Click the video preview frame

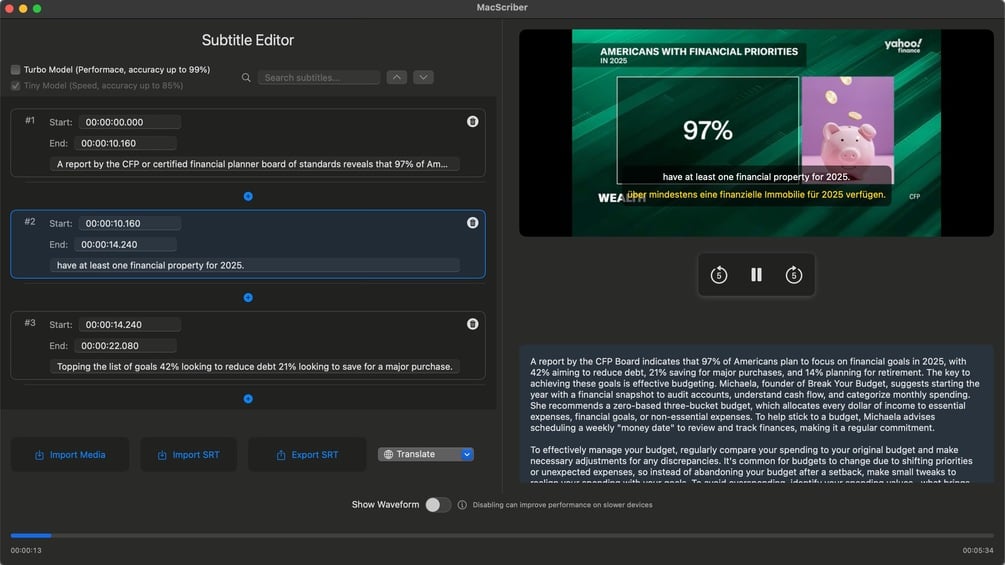tap(756, 133)
